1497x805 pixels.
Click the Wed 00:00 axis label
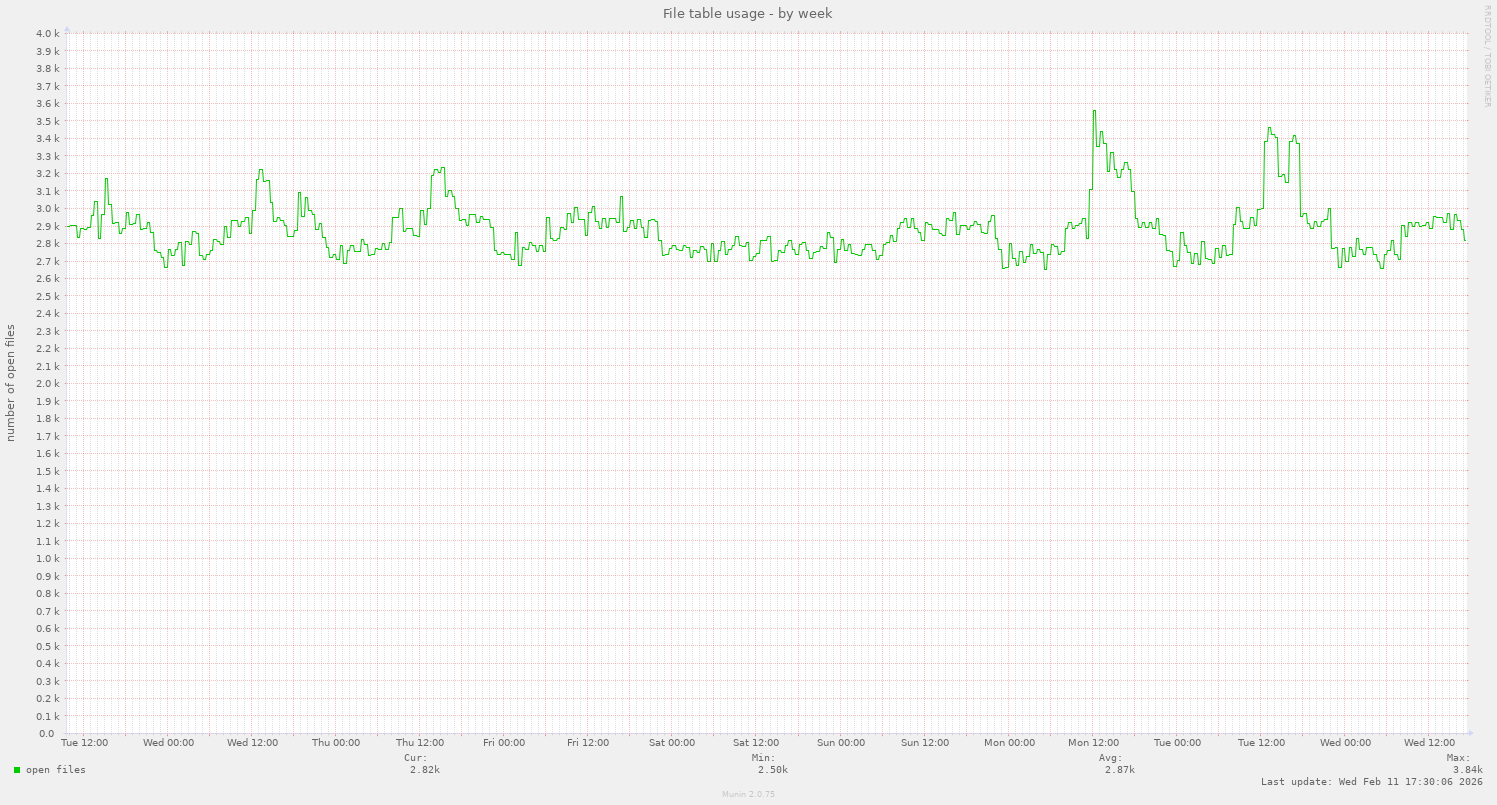[167, 742]
